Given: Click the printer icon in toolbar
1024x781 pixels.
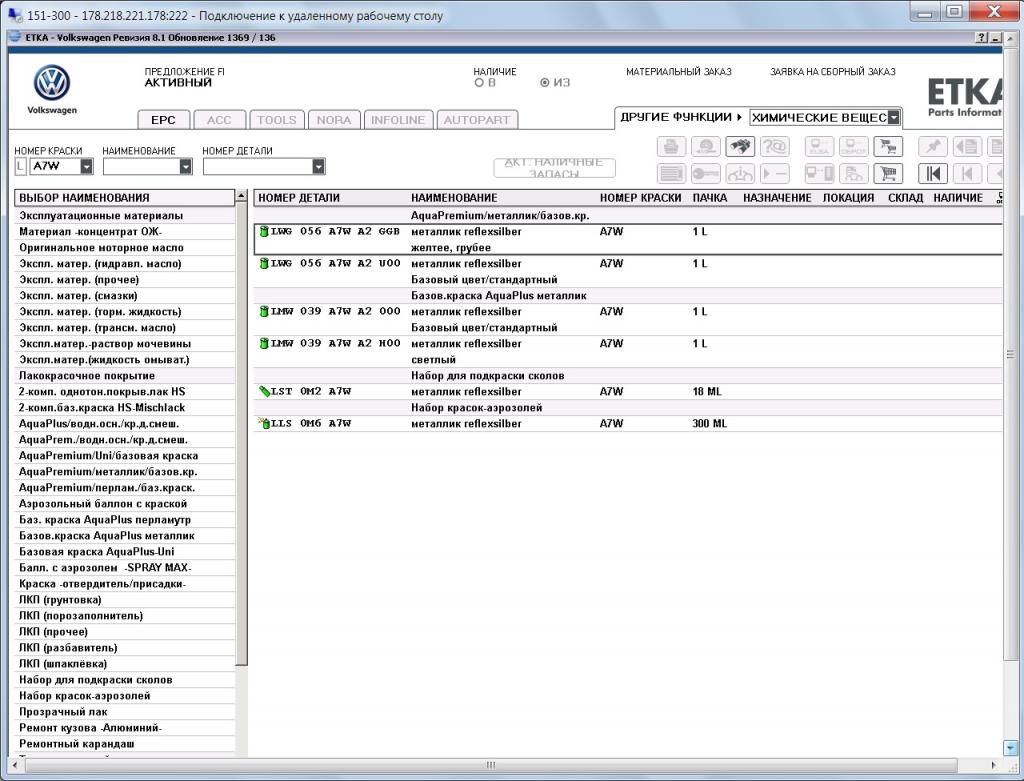Looking at the screenshot, I should click(671, 146).
